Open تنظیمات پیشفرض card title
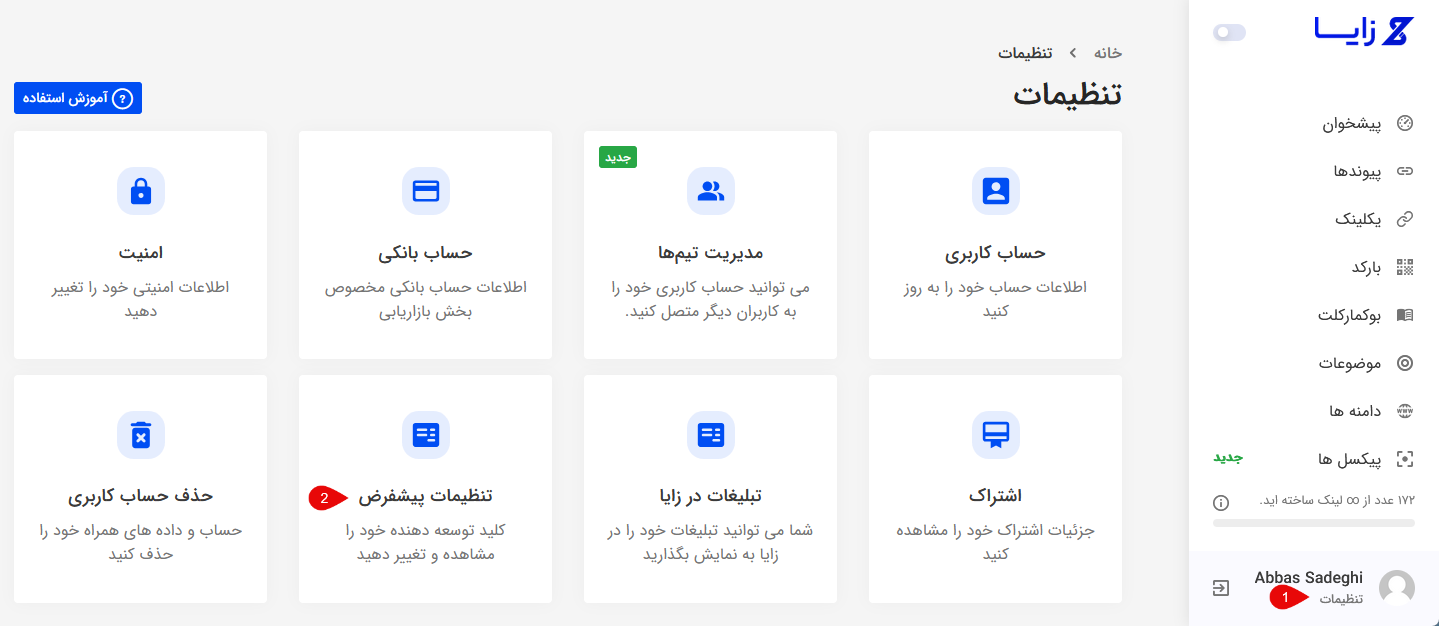This screenshot has height=626, width=1439. click(425, 496)
